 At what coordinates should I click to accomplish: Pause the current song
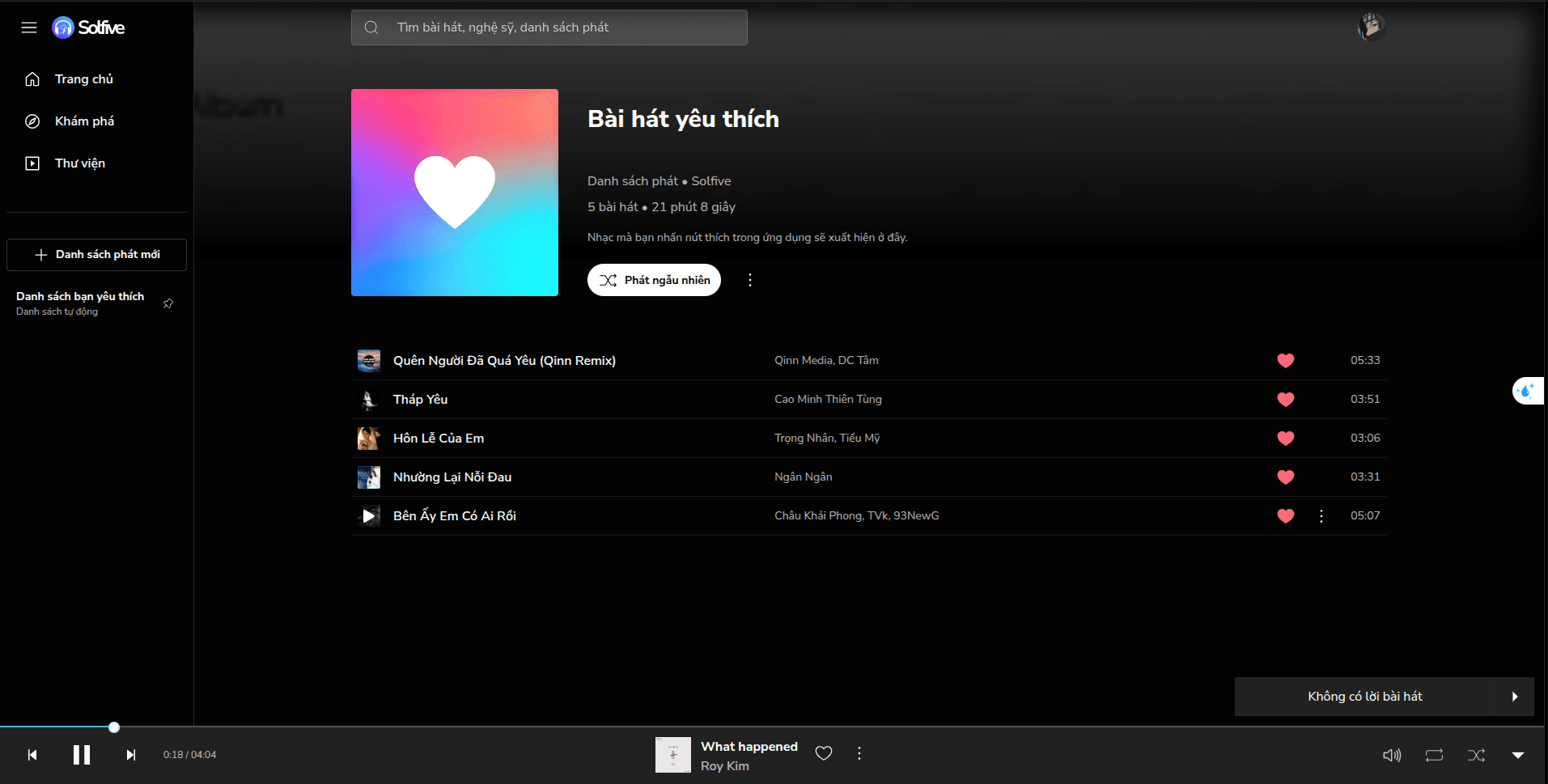pos(82,755)
